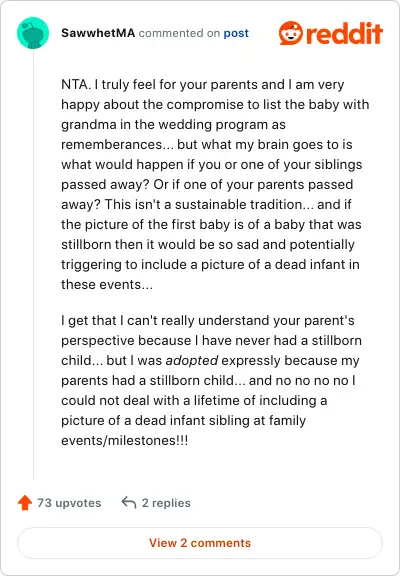Click the italic word "adopted"

coord(192,360)
